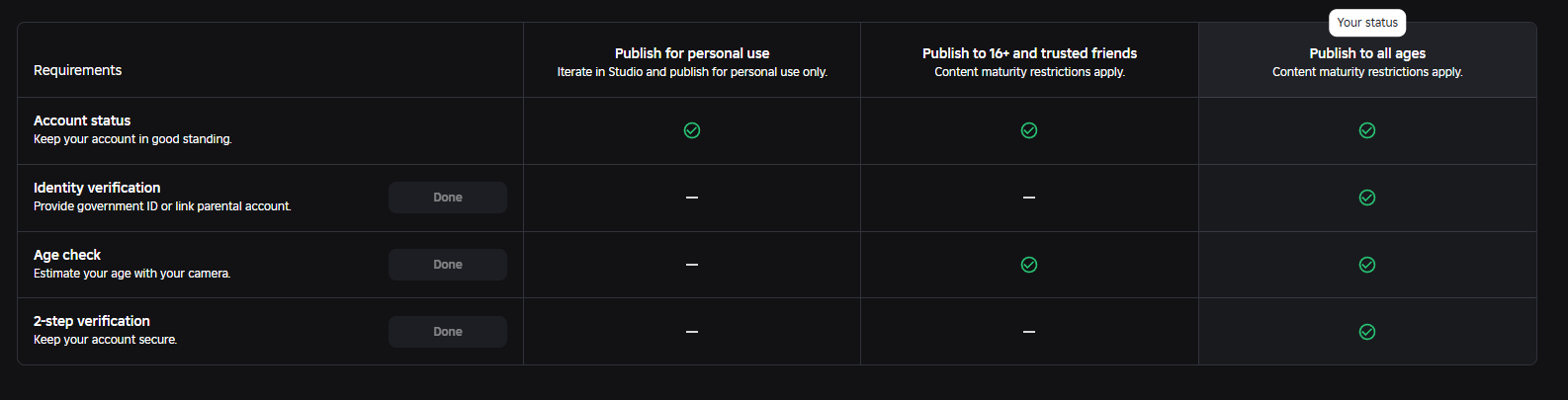Click Age check checkmark under all ages
1568x400 pixels.
coord(1367,265)
